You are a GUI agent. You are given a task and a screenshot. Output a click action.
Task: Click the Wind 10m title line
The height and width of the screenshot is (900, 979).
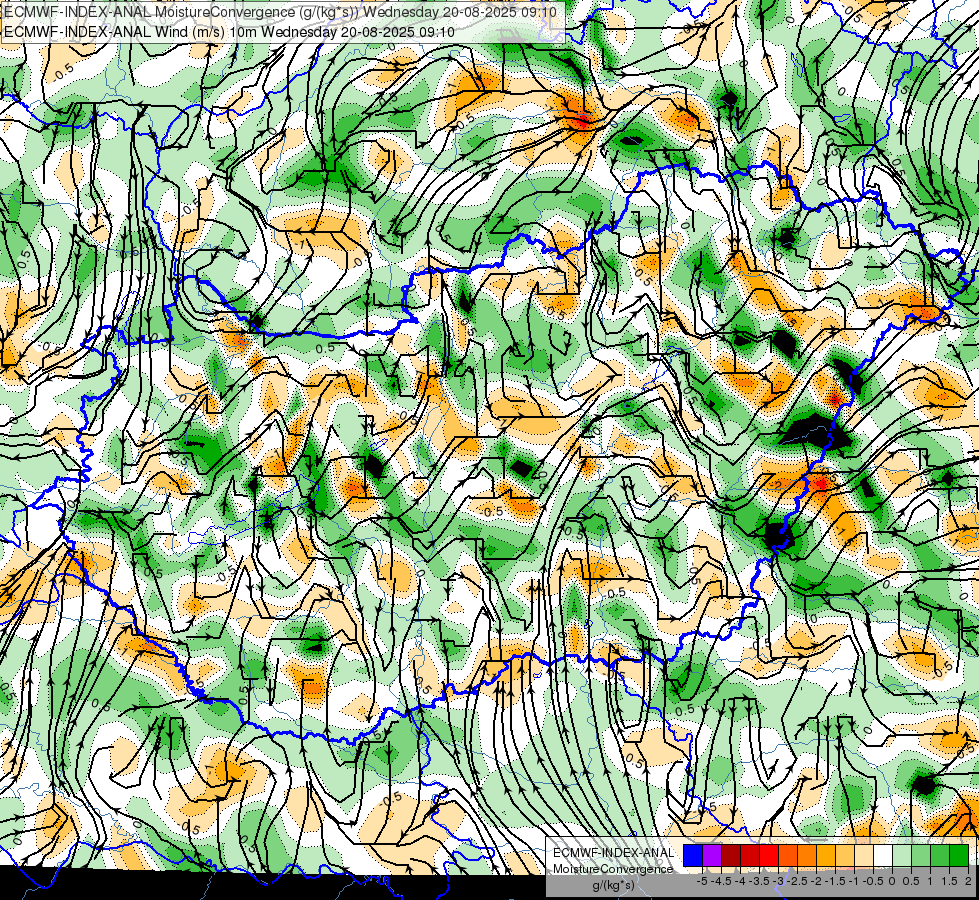coord(229,32)
